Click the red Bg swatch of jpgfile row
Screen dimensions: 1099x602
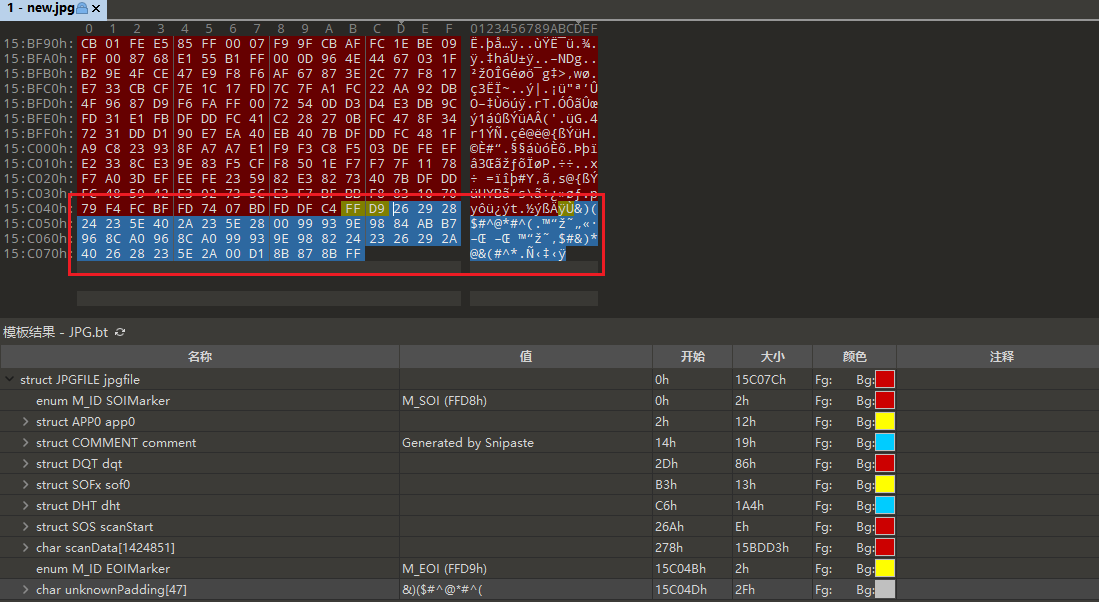885,380
